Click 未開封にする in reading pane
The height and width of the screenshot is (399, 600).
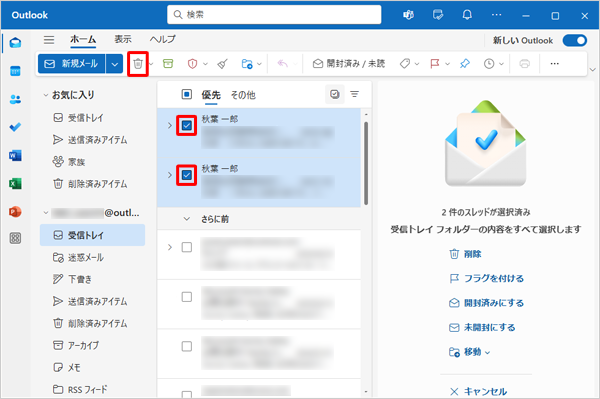coord(482,327)
